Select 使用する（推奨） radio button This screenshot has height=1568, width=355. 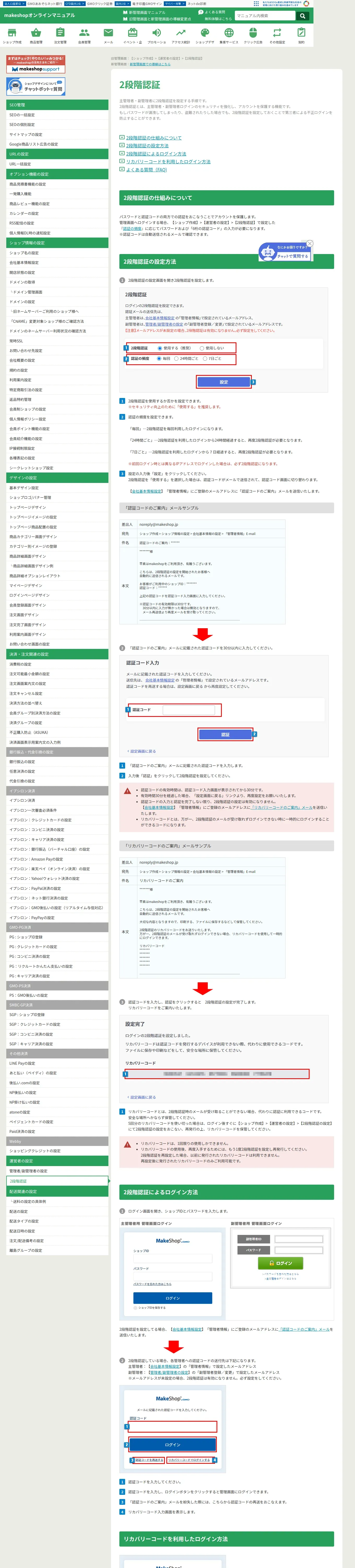coord(160,348)
